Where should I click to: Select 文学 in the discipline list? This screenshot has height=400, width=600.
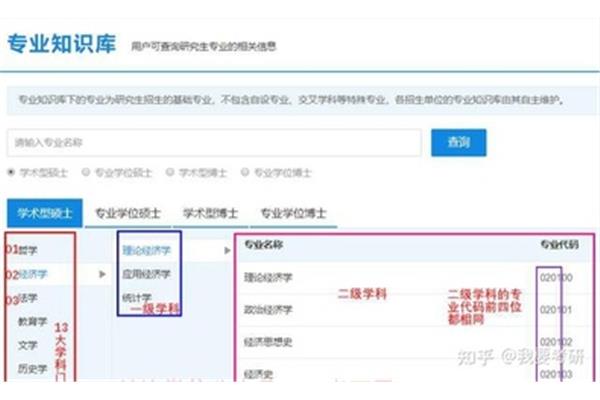point(28,345)
